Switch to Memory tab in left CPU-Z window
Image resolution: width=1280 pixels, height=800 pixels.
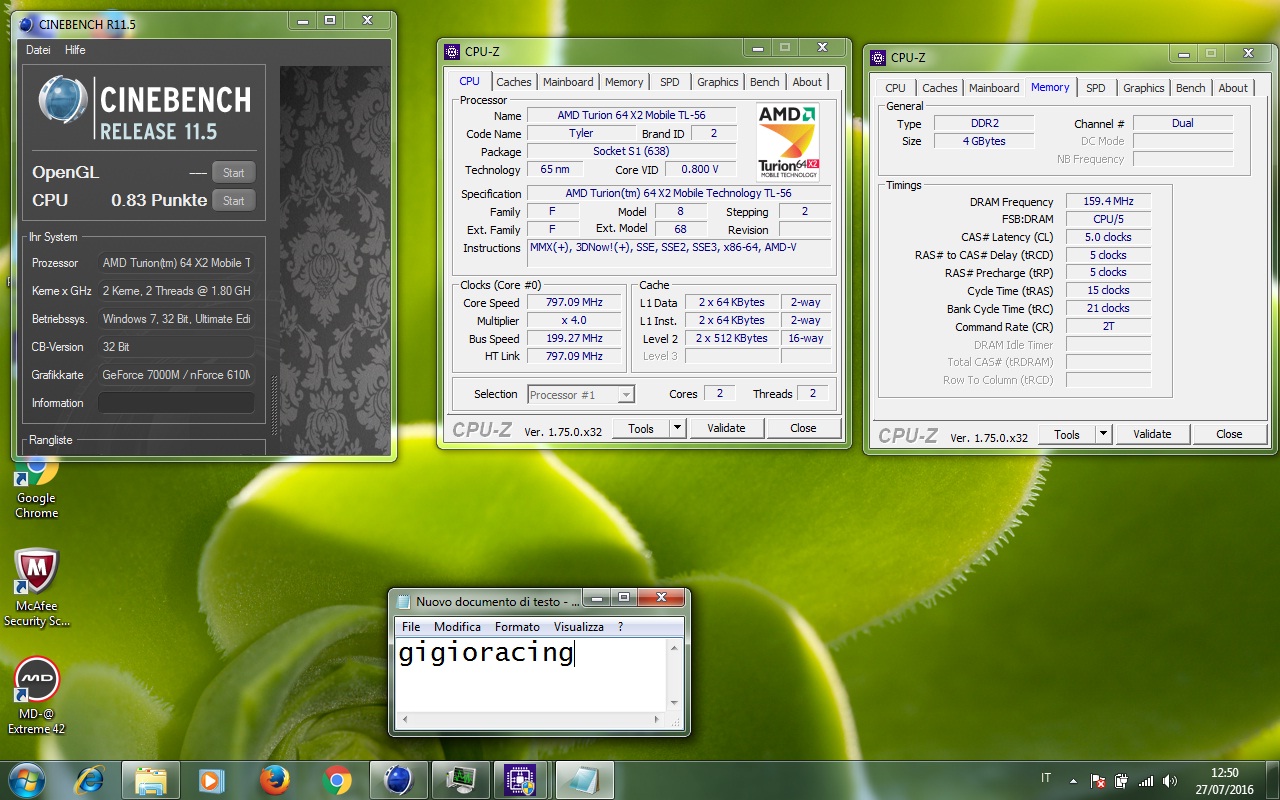(624, 82)
